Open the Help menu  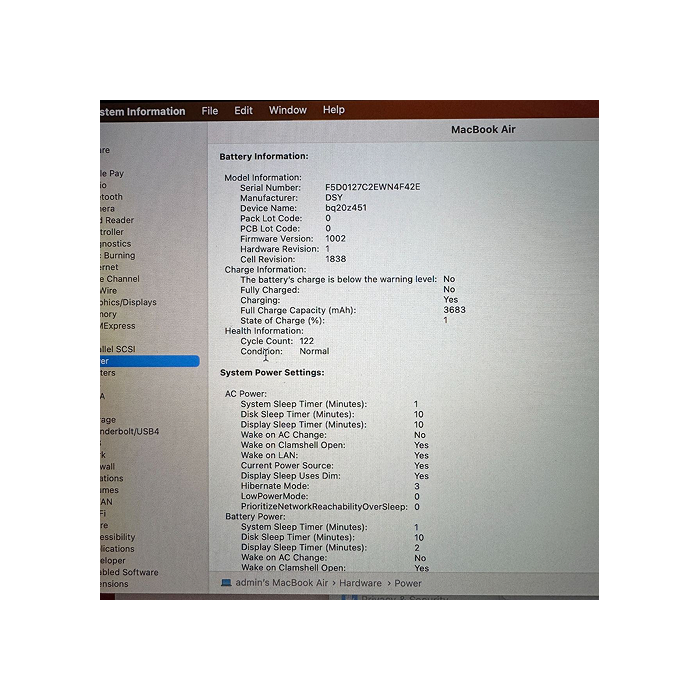click(x=333, y=109)
